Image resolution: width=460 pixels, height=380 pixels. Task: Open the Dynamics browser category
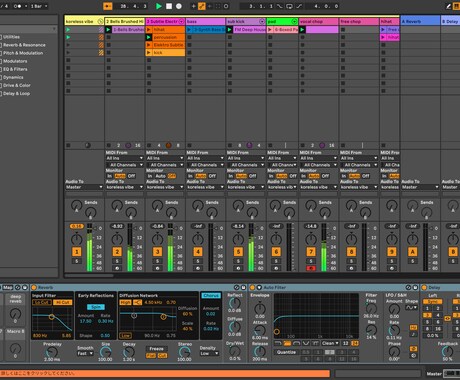(x=13, y=77)
